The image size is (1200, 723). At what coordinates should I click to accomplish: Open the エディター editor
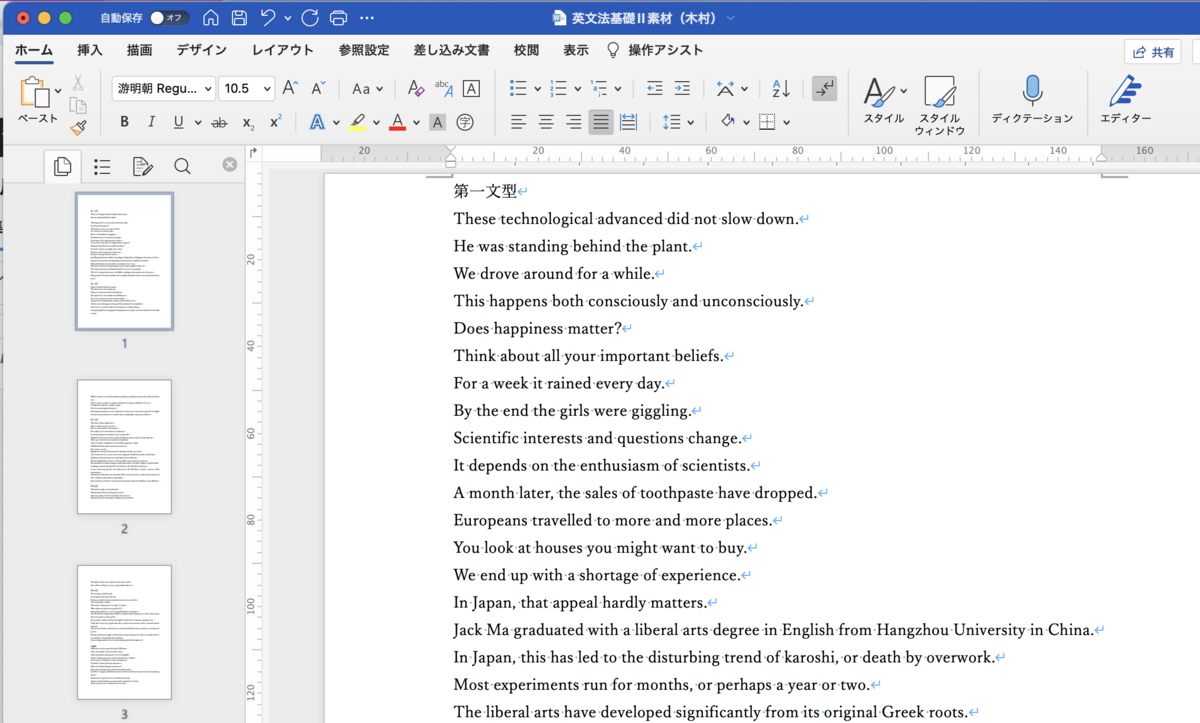1126,100
